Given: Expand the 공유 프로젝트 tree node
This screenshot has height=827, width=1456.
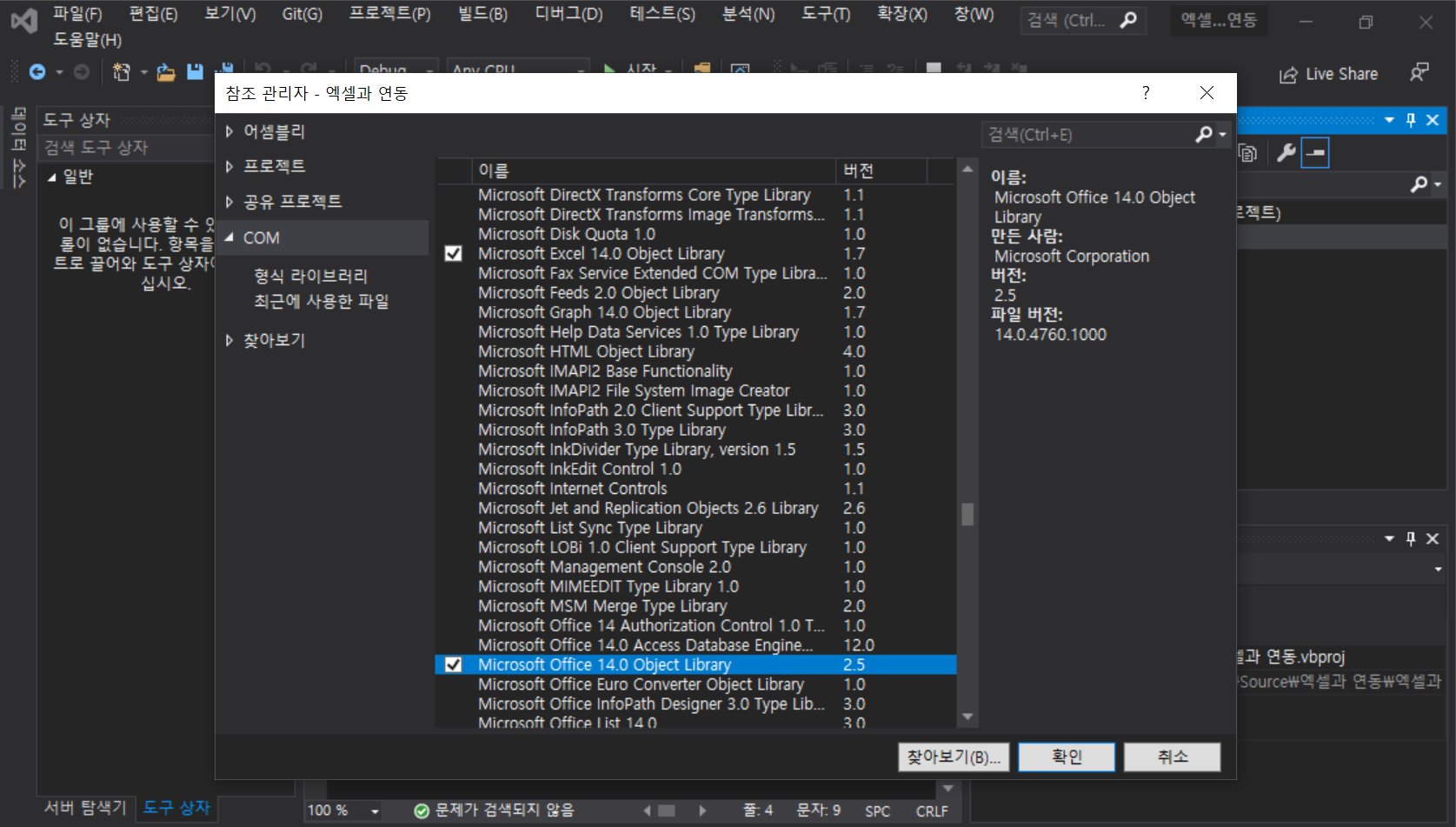Looking at the screenshot, I should 229,202.
